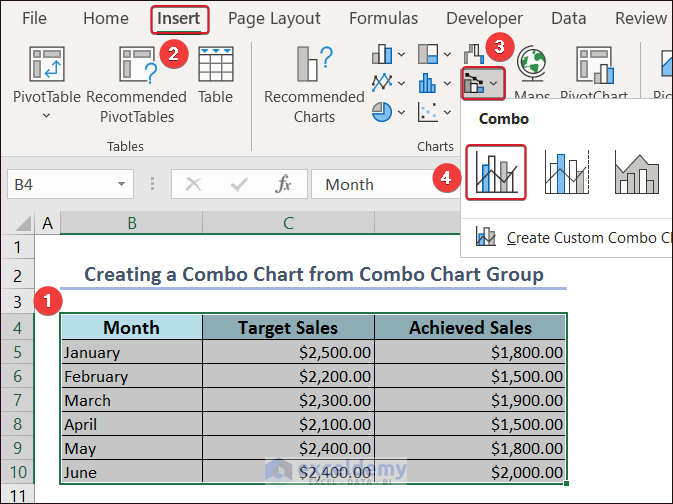Click the Maps globe icon
Viewport: 673px width, 504px height.
coord(531,63)
